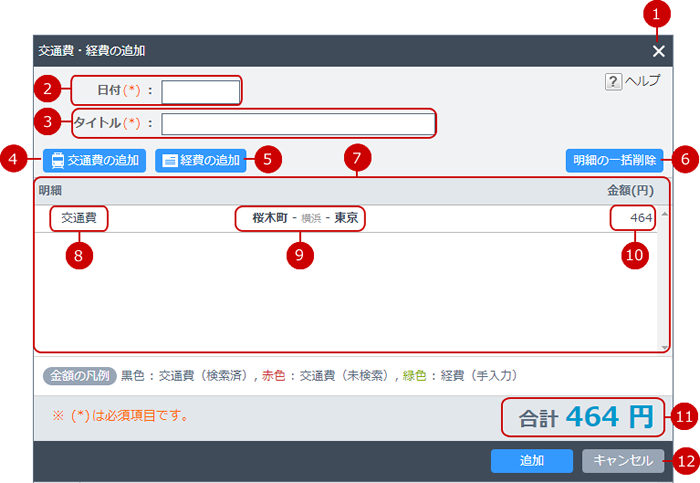Viewport: 700px width, 483px height.
Task: Open help via the question mark icon
Action: tap(614, 82)
